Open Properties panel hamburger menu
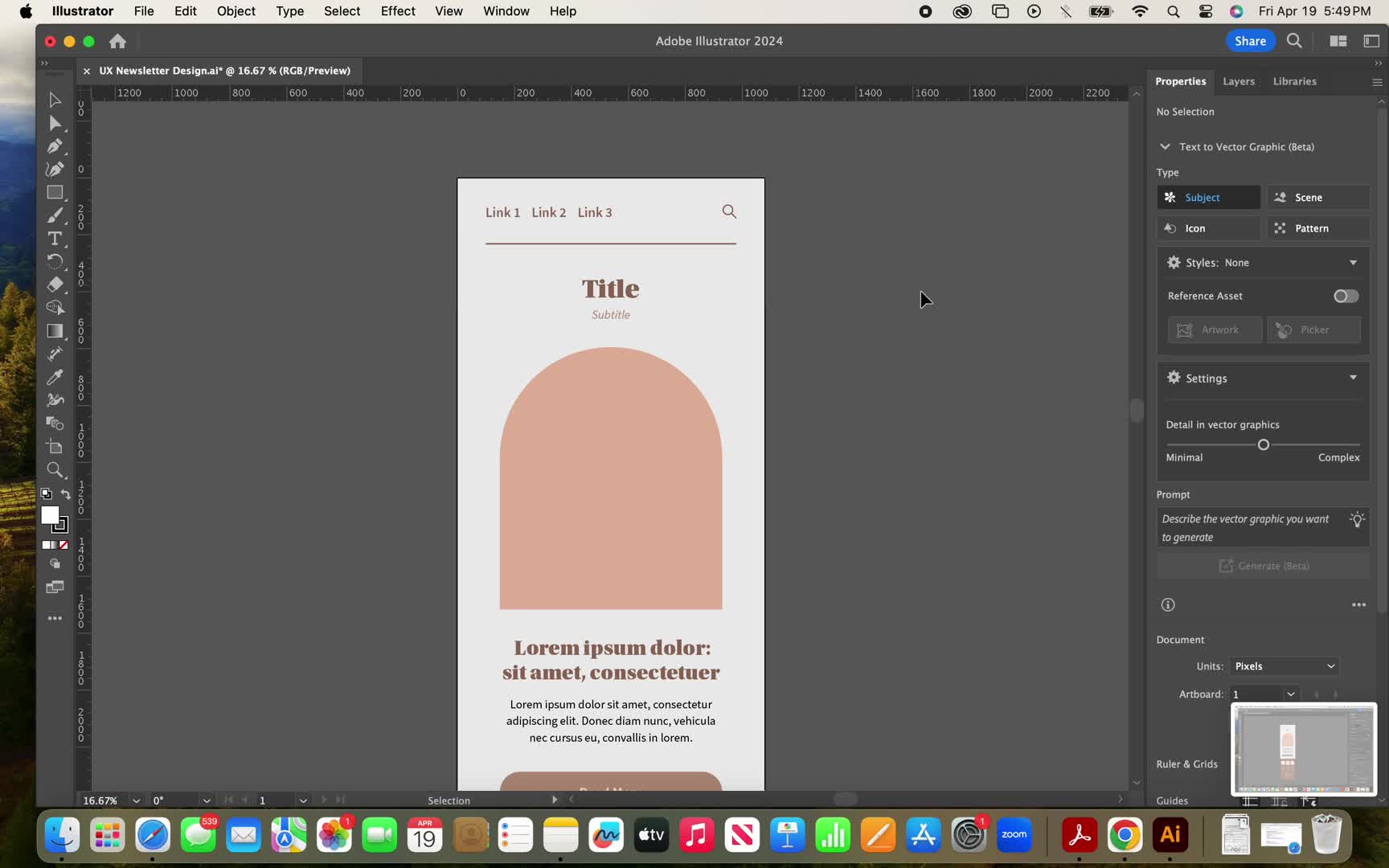The image size is (1389, 868). point(1377,82)
